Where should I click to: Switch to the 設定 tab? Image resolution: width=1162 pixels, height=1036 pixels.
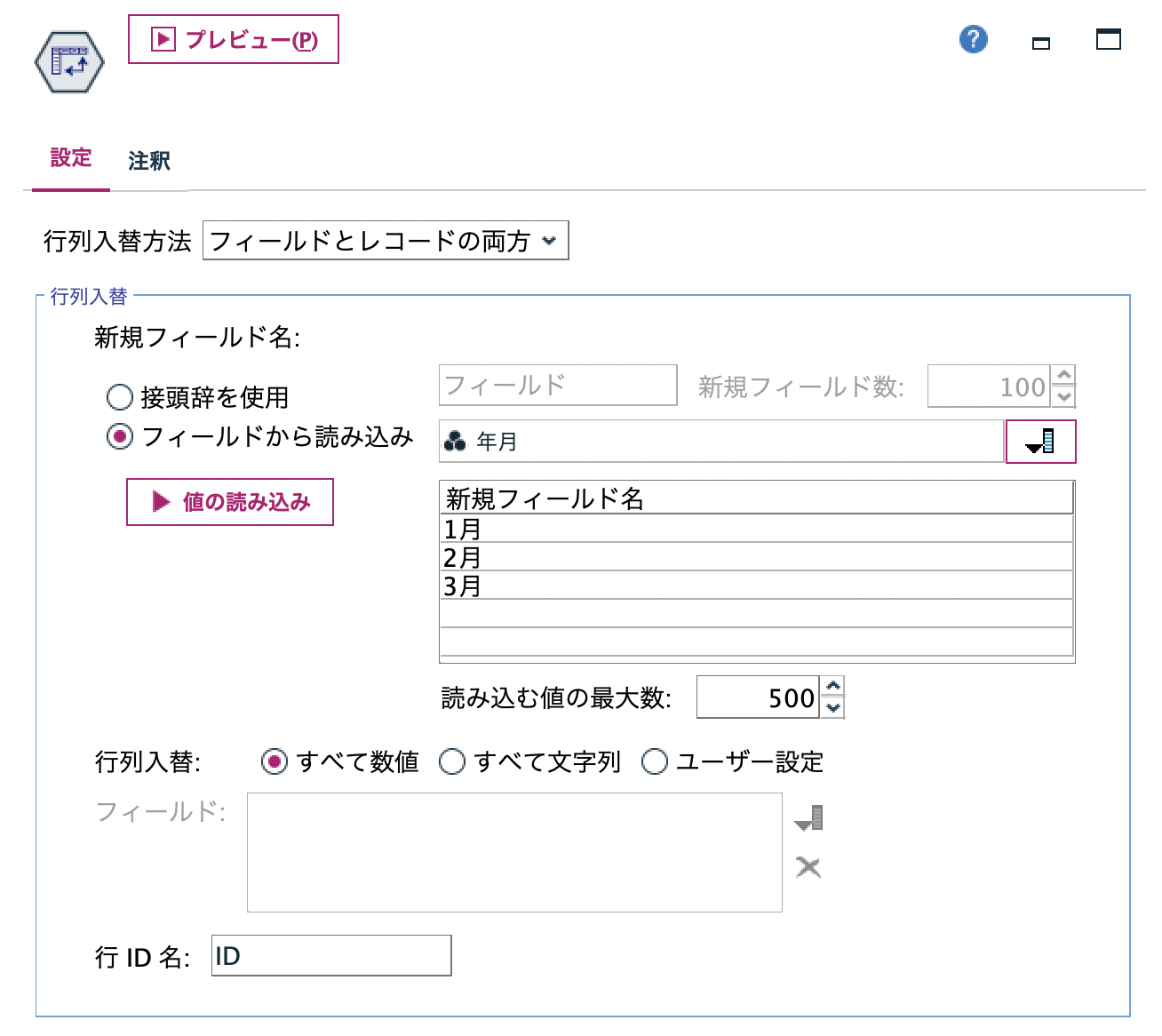tap(71, 158)
